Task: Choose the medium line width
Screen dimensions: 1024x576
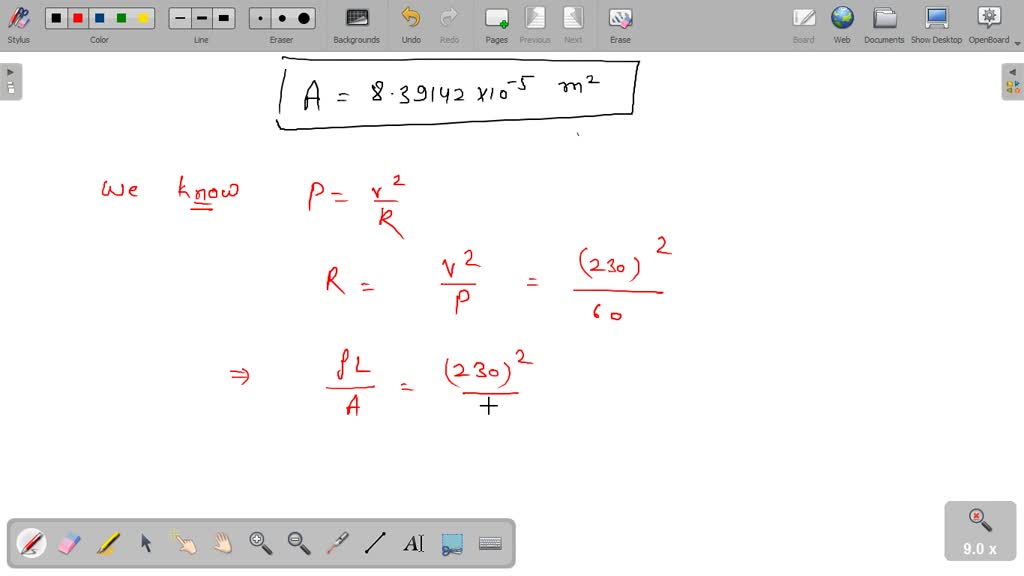Action: point(202,18)
